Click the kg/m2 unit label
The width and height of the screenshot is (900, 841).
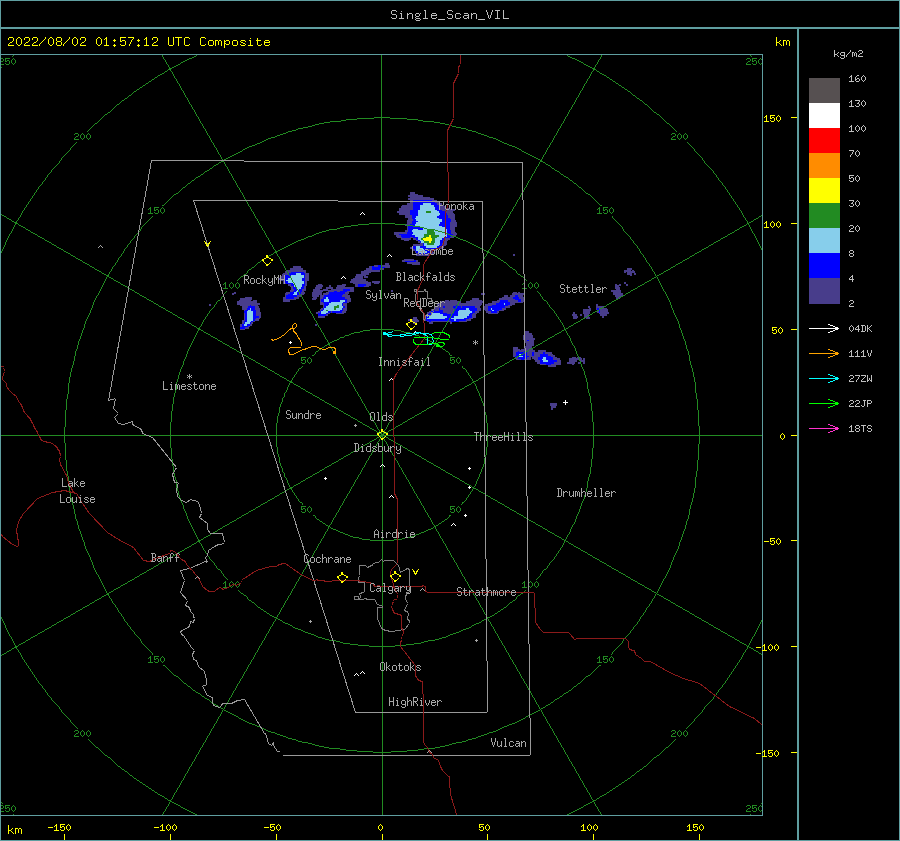pos(848,54)
